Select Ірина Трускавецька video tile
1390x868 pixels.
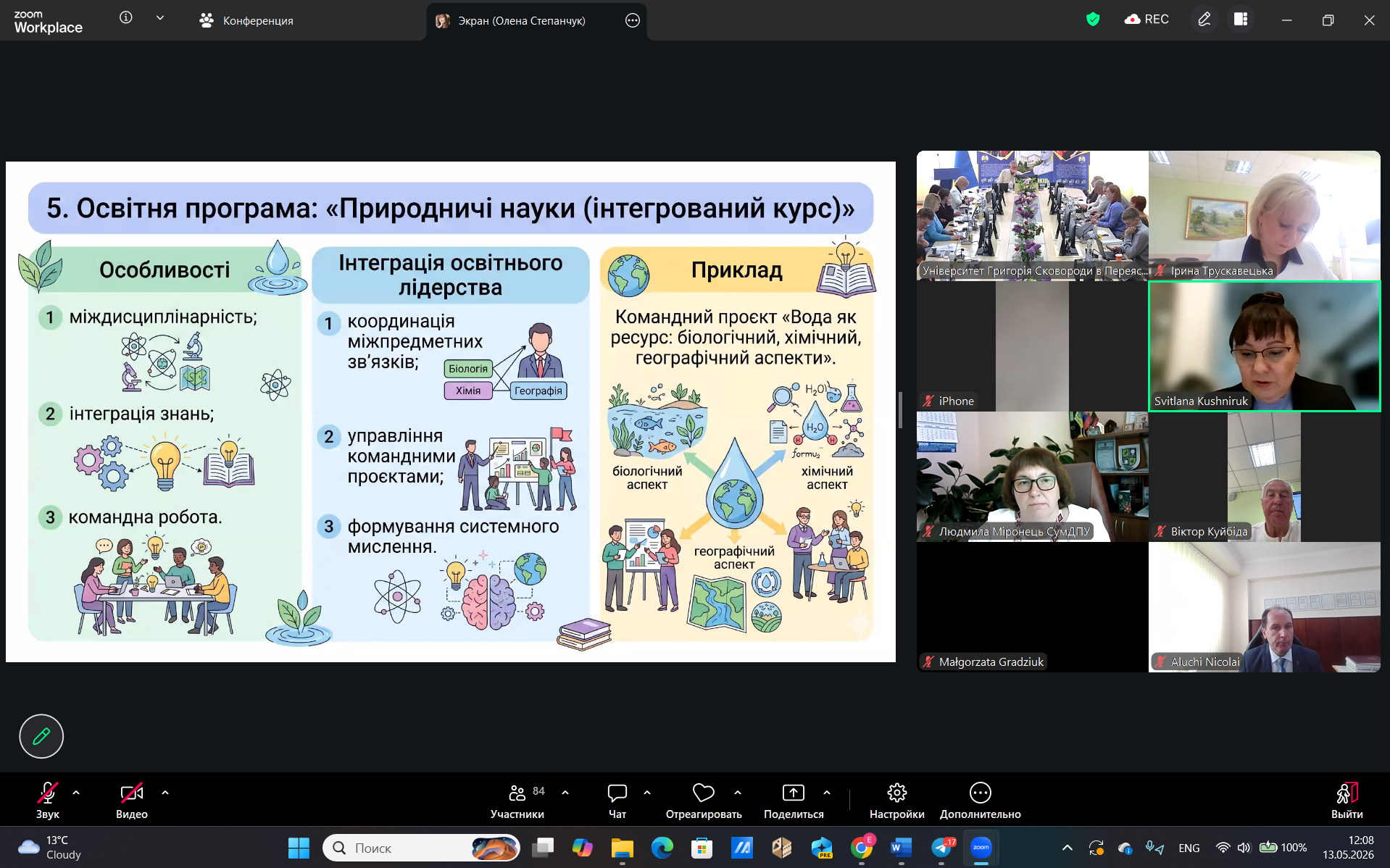(x=1264, y=215)
